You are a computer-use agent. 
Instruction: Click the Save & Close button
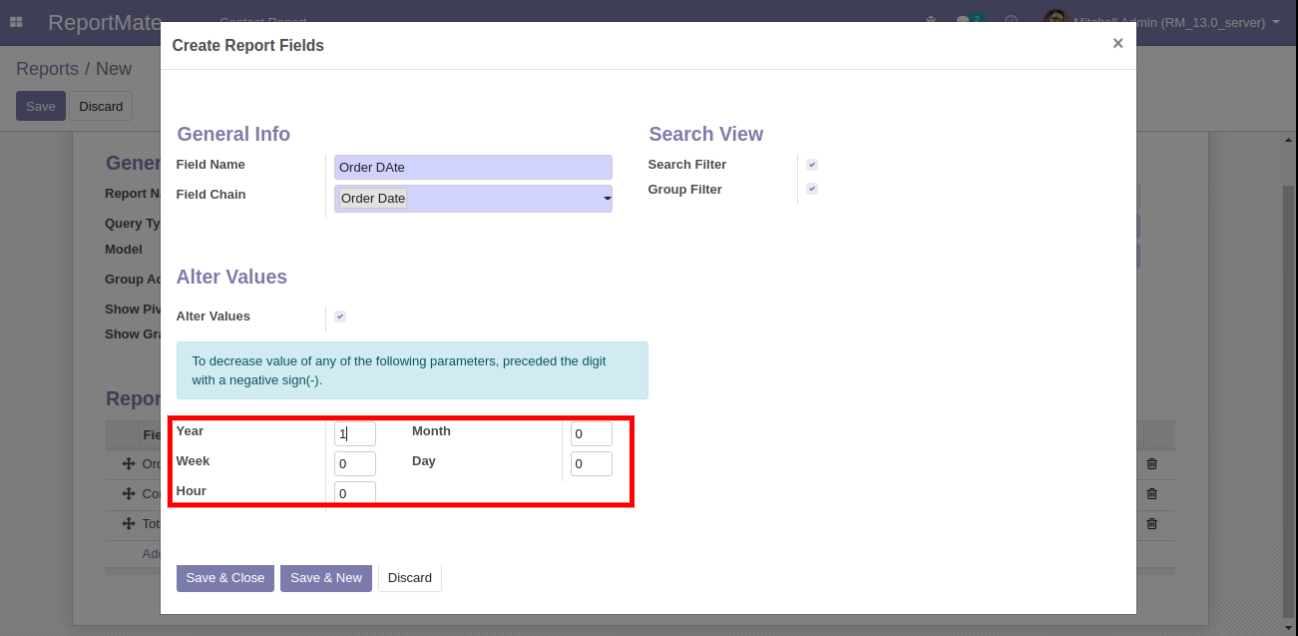(225, 578)
